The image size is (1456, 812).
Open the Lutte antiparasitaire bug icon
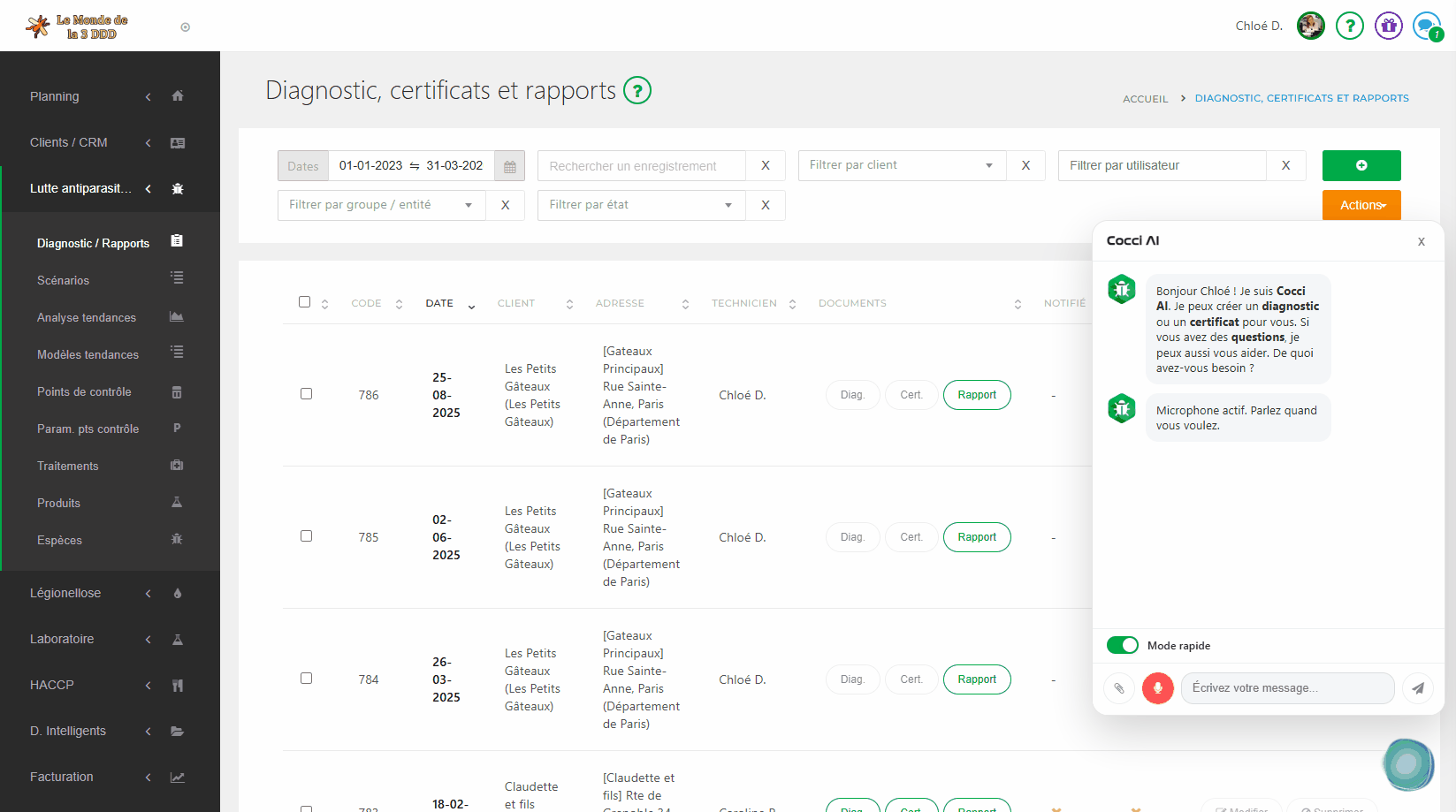click(x=177, y=187)
